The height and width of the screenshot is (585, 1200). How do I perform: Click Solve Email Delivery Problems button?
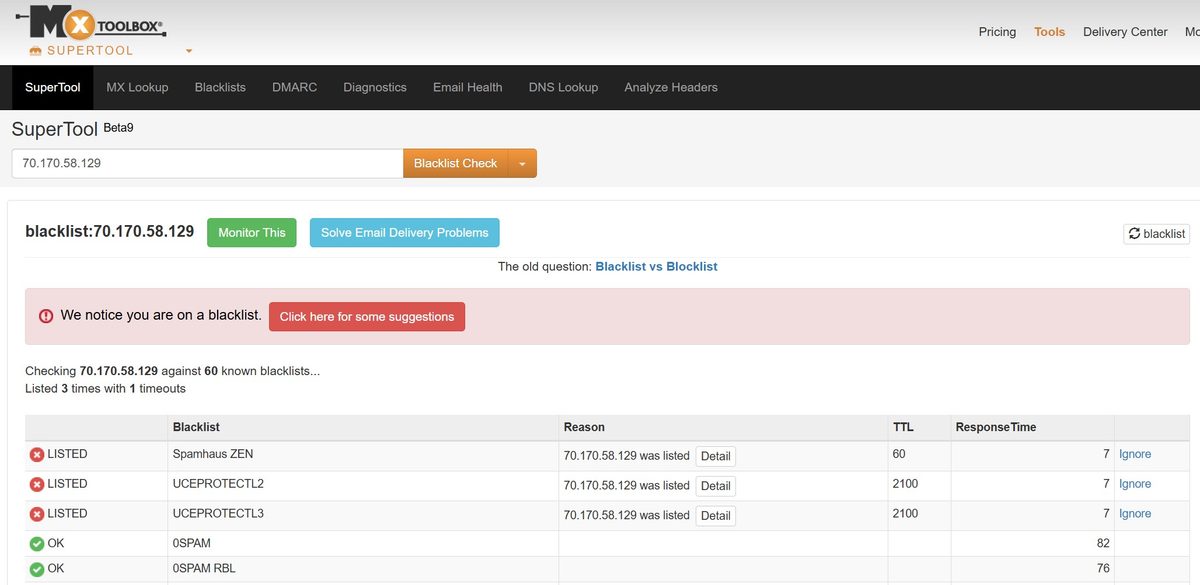point(405,232)
